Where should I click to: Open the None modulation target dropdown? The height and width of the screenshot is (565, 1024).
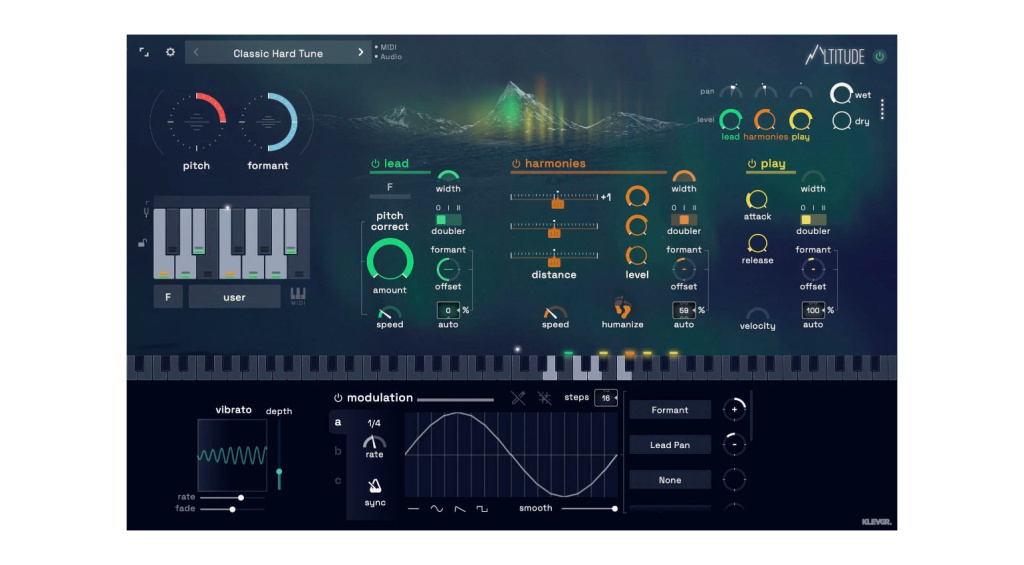[x=670, y=480]
